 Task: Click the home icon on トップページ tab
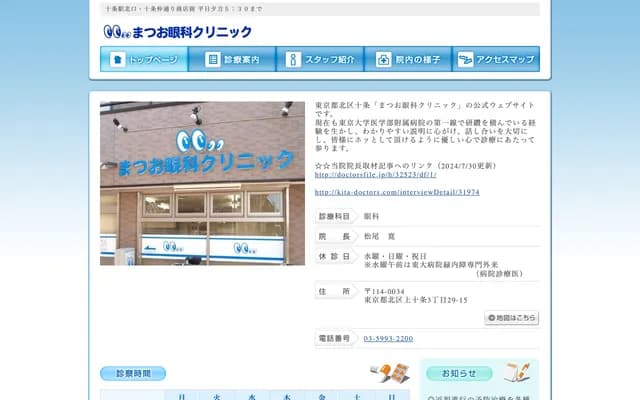(117, 59)
